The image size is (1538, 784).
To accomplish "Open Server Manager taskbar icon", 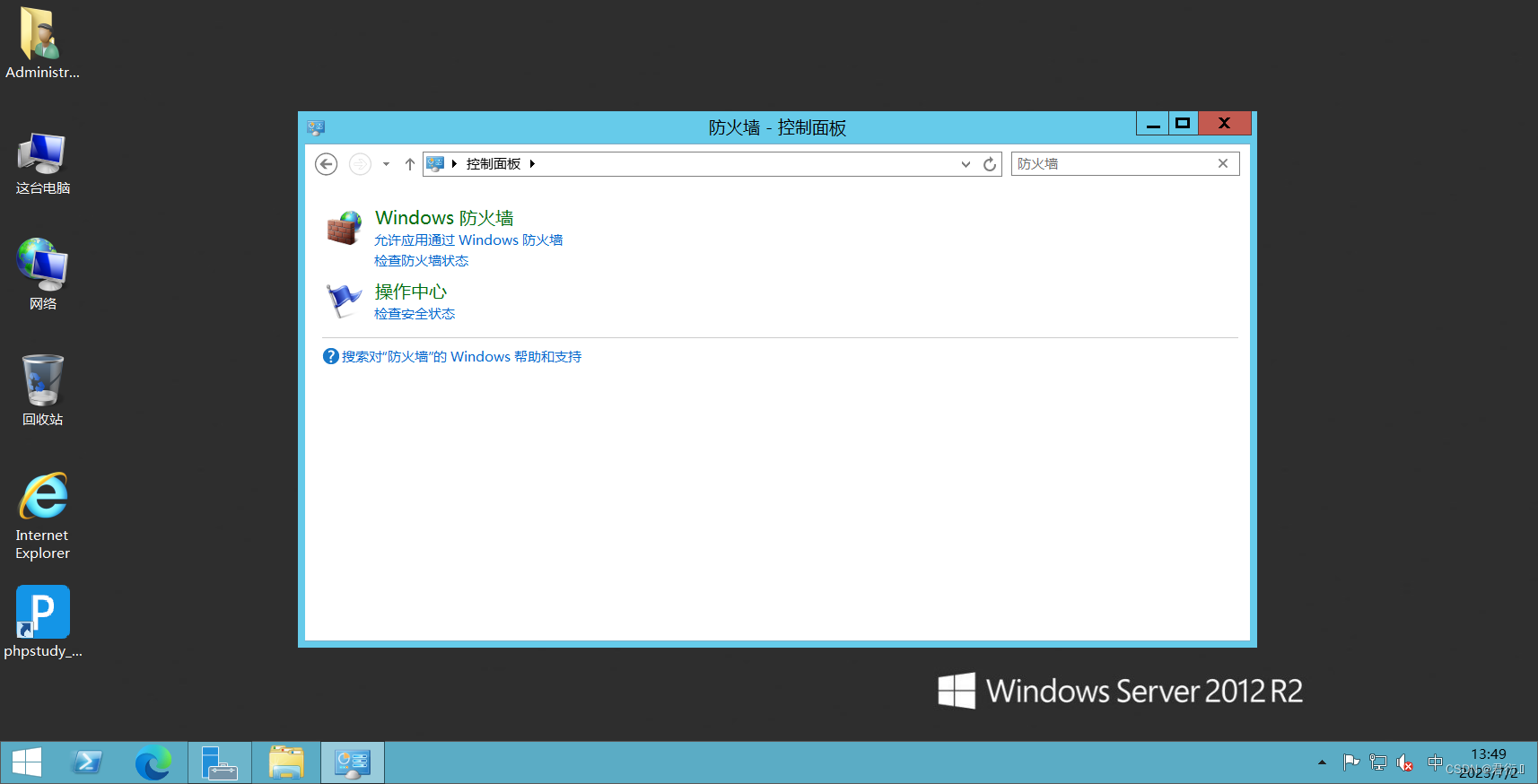I will pyautogui.click(x=219, y=762).
